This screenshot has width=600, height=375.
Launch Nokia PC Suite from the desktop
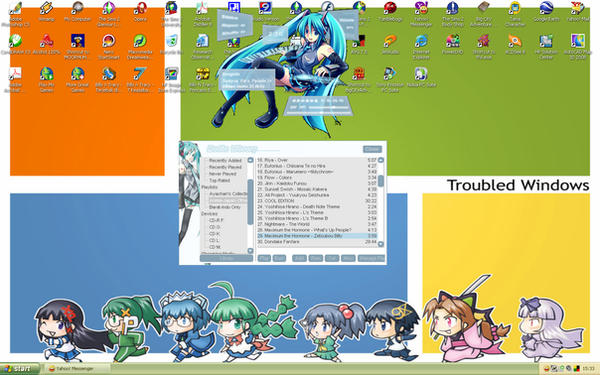click(421, 77)
